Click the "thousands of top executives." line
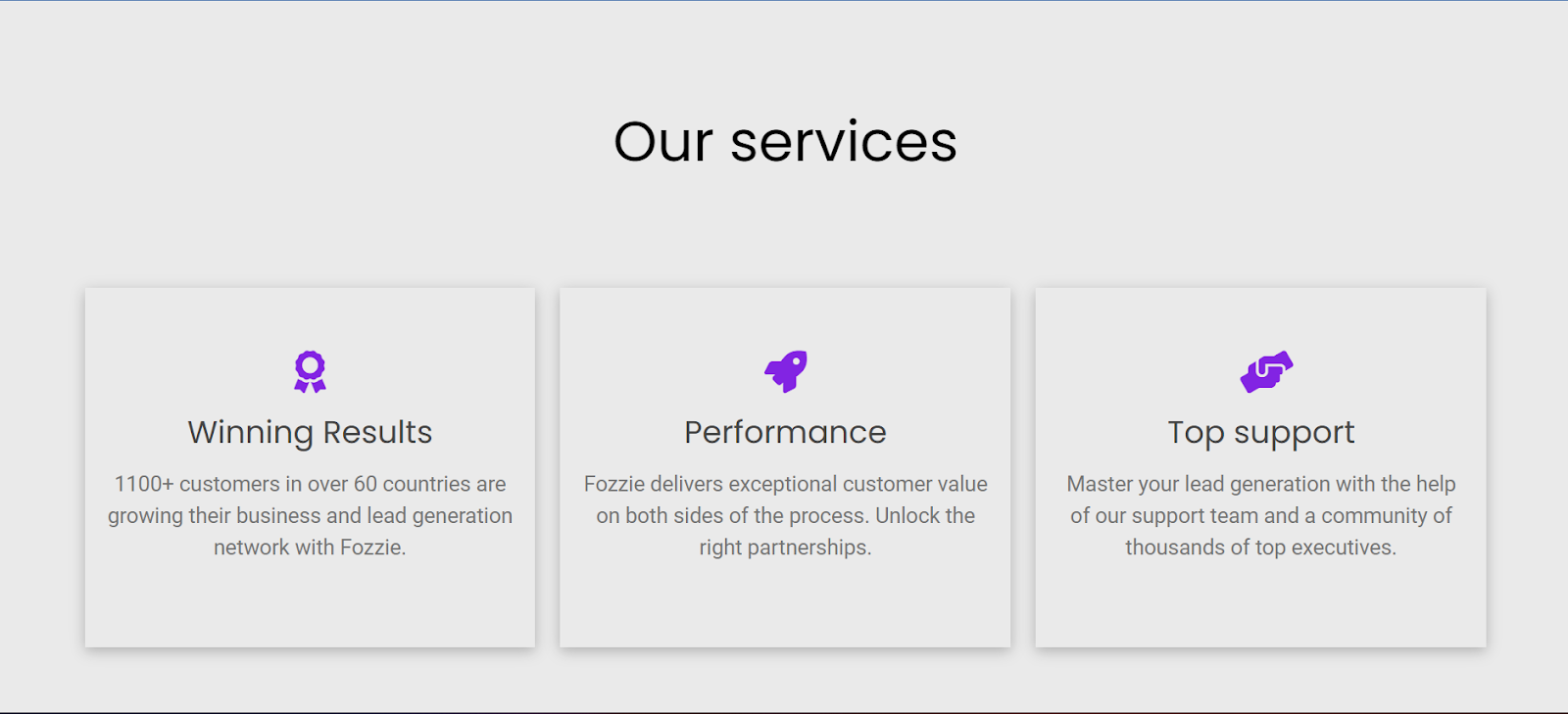 click(1261, 547)
